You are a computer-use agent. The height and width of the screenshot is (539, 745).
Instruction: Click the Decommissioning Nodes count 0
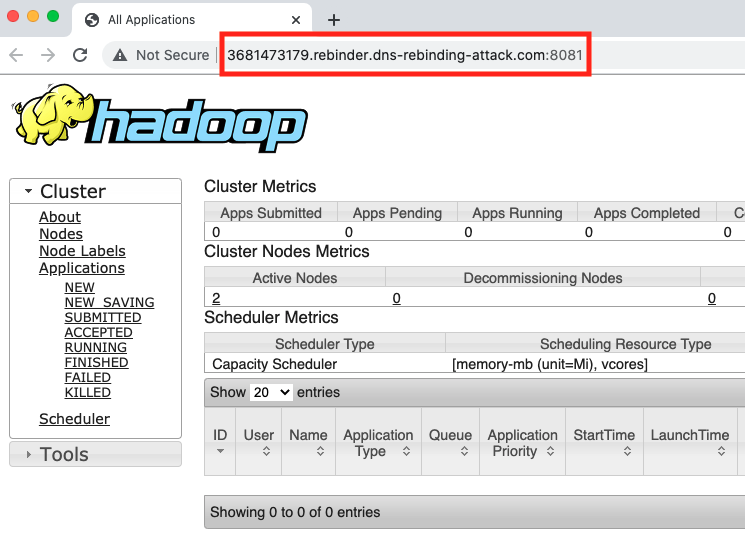[x=396, y=298]
